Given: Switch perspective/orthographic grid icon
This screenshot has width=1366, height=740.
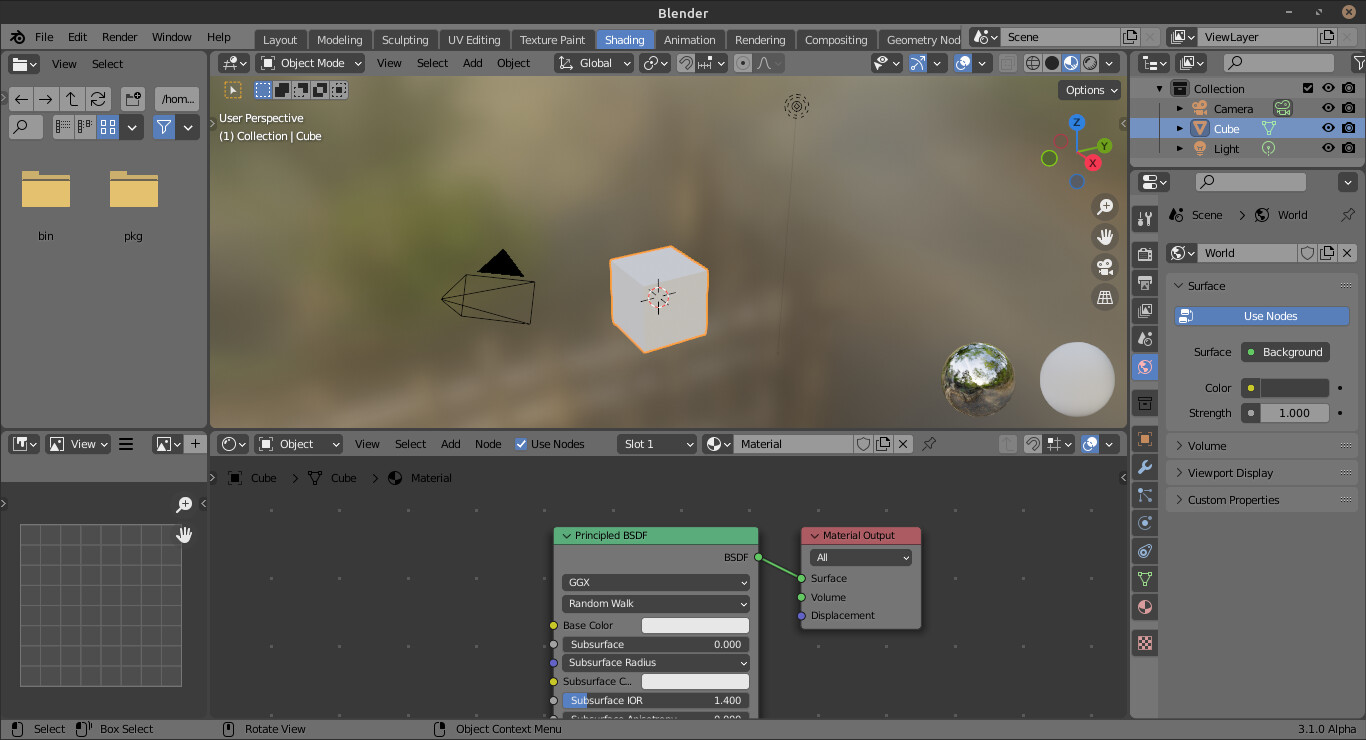Looking at the screenshot, I should click(1105, 297).
